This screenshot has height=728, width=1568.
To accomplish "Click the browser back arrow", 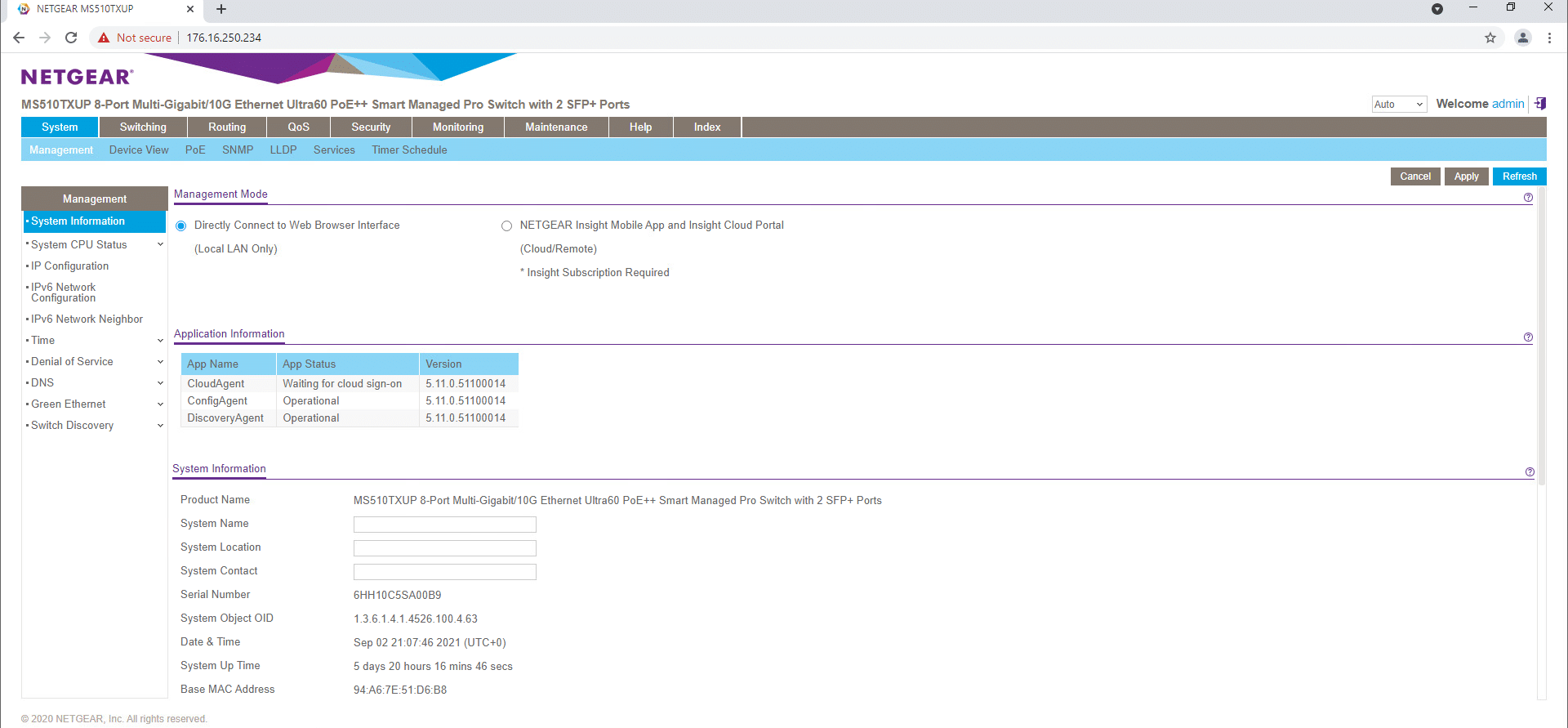I will point(19,38).
